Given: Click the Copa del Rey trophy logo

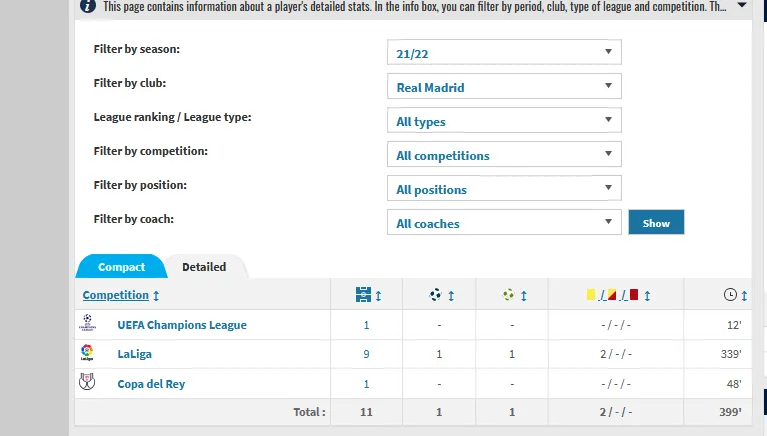Looking at the screenshot, I should 87,382.
